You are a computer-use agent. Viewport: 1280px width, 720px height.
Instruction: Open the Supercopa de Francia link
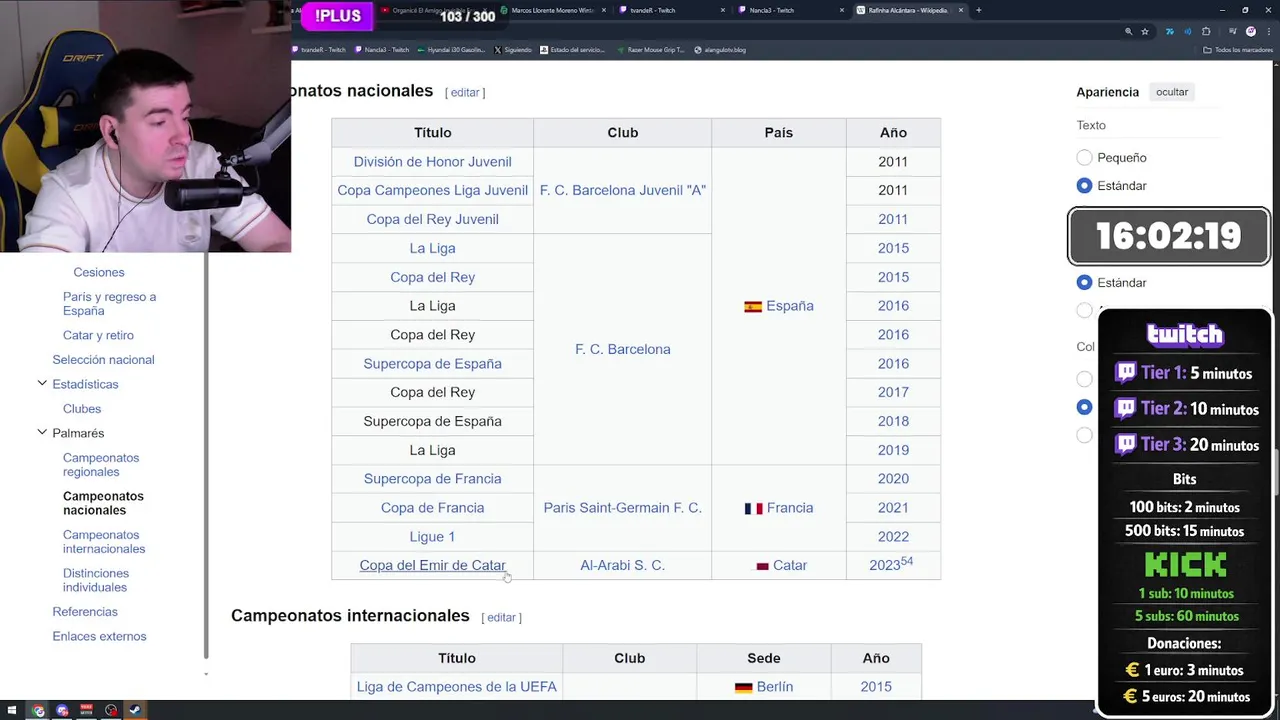coord(432,478)
